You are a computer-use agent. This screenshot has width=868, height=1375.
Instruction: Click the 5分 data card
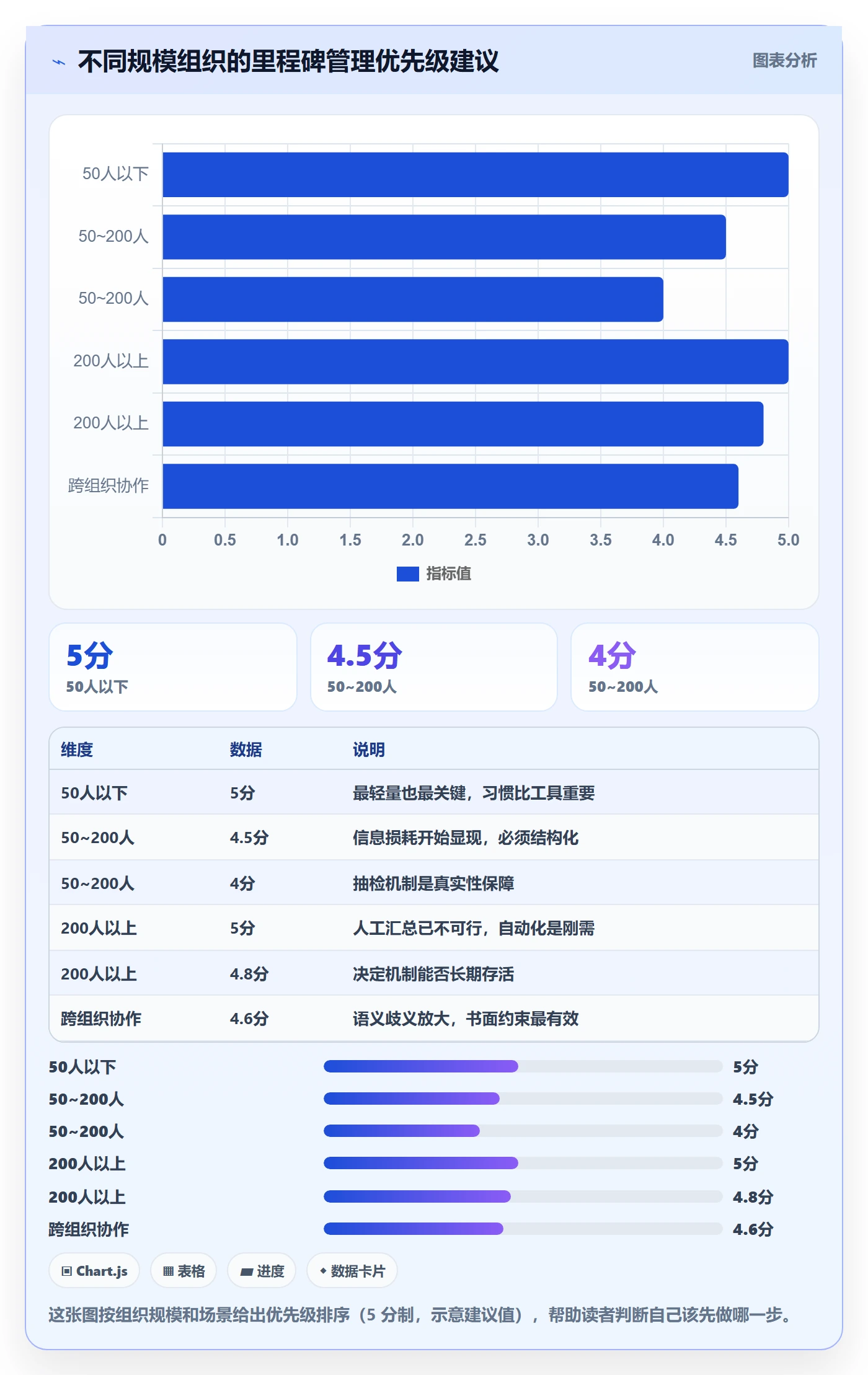pyautogui.click(x=173, y=667)
